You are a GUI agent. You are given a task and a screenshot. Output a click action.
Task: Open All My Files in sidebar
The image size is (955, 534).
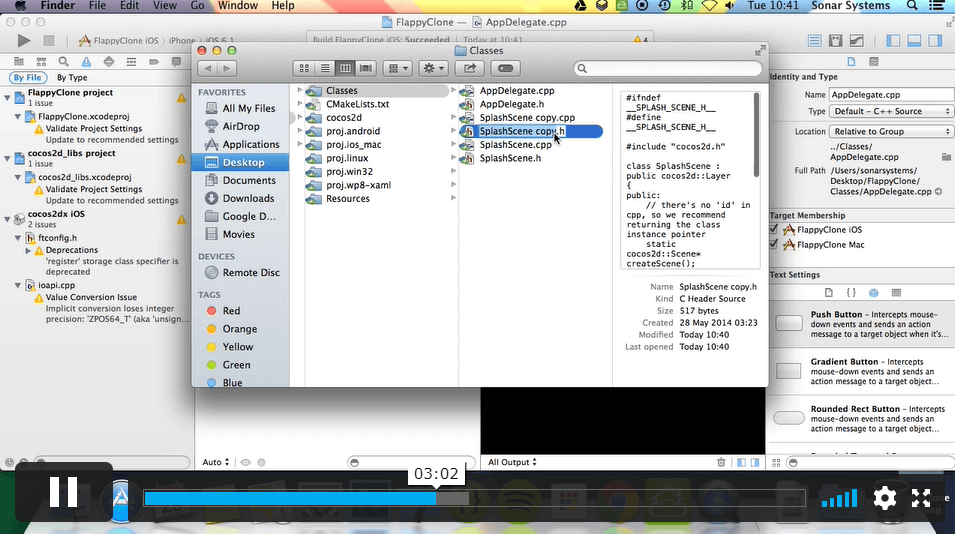[248, 108]
